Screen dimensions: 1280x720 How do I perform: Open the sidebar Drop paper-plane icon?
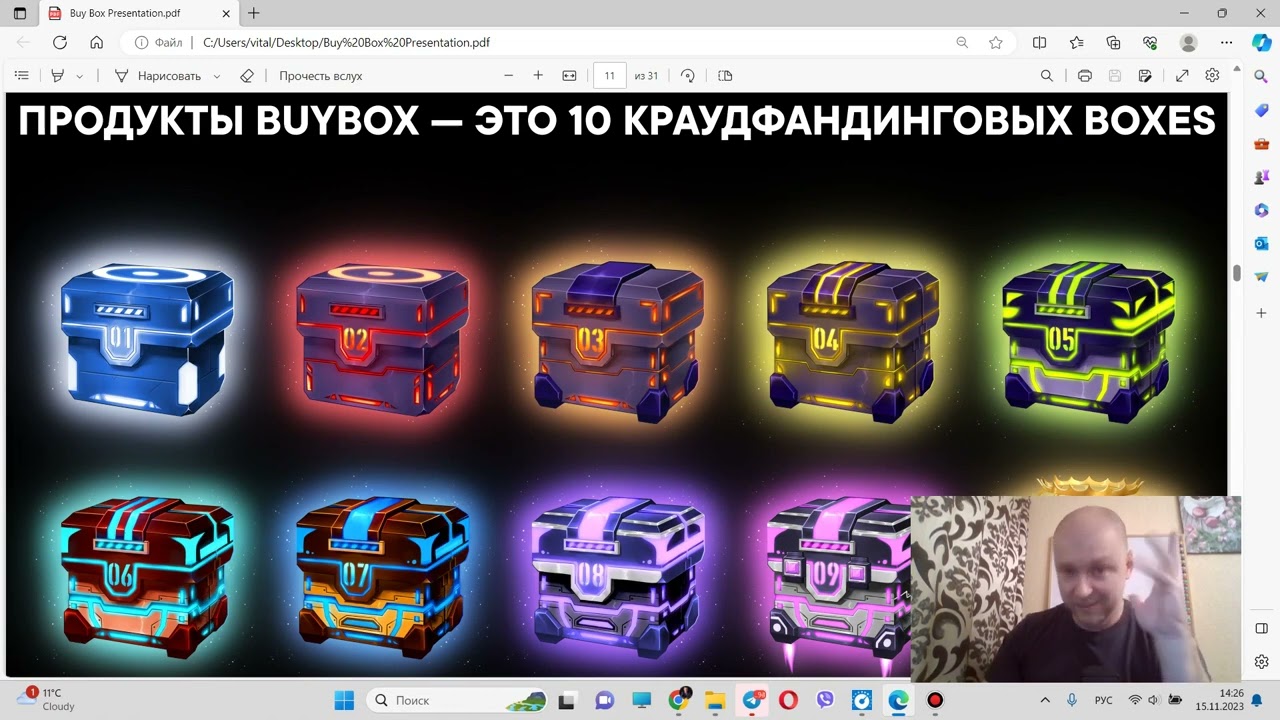[x=1262, y=276]
